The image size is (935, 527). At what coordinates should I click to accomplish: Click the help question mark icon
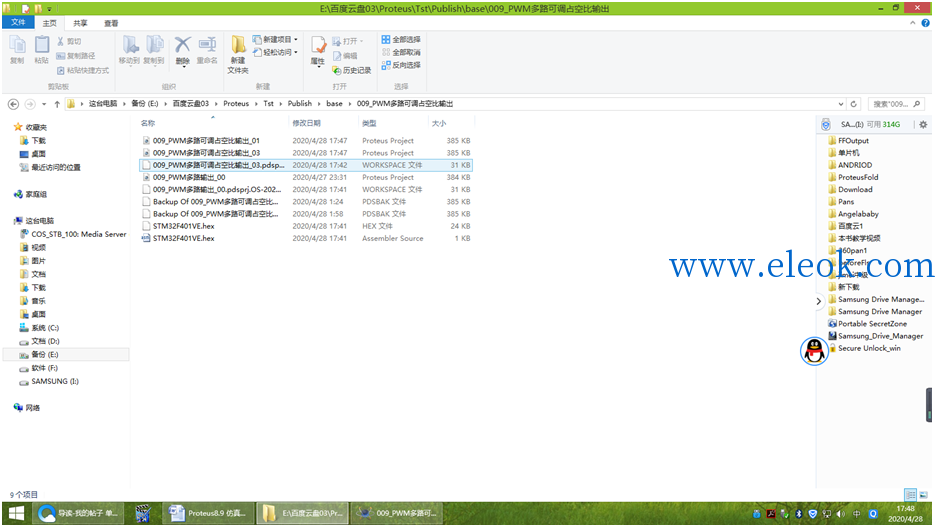pos(925,23)
